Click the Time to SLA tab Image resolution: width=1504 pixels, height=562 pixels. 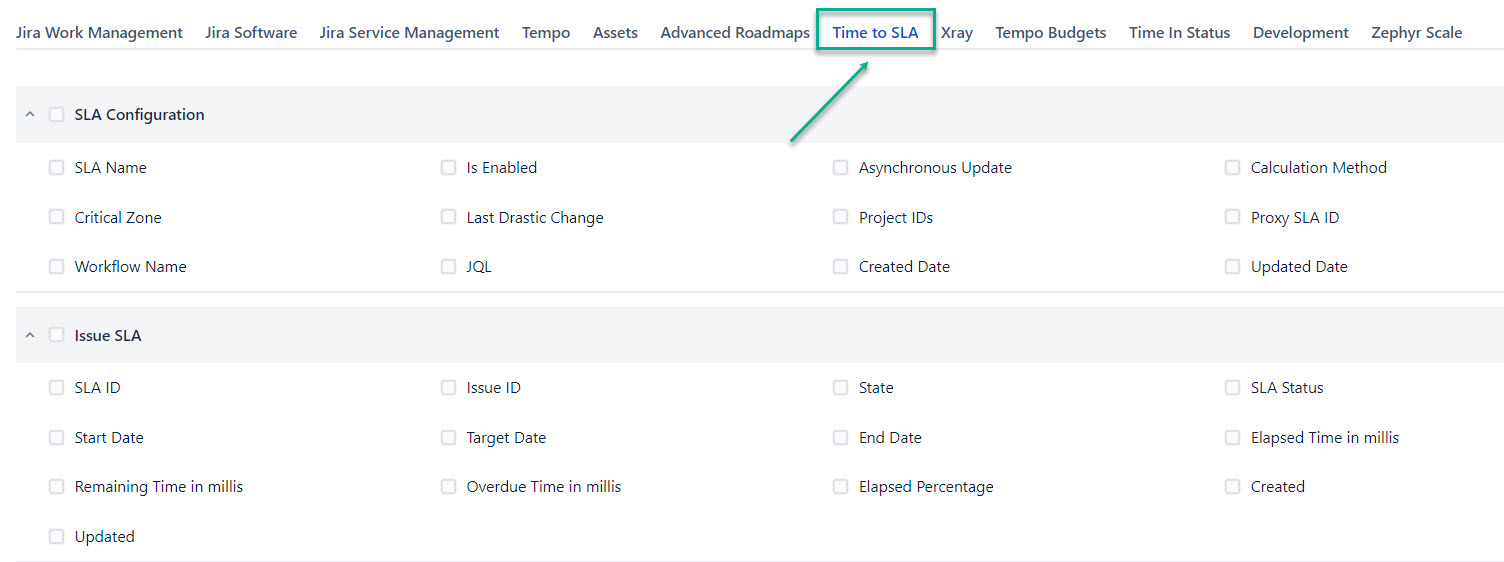pos(875,33)
